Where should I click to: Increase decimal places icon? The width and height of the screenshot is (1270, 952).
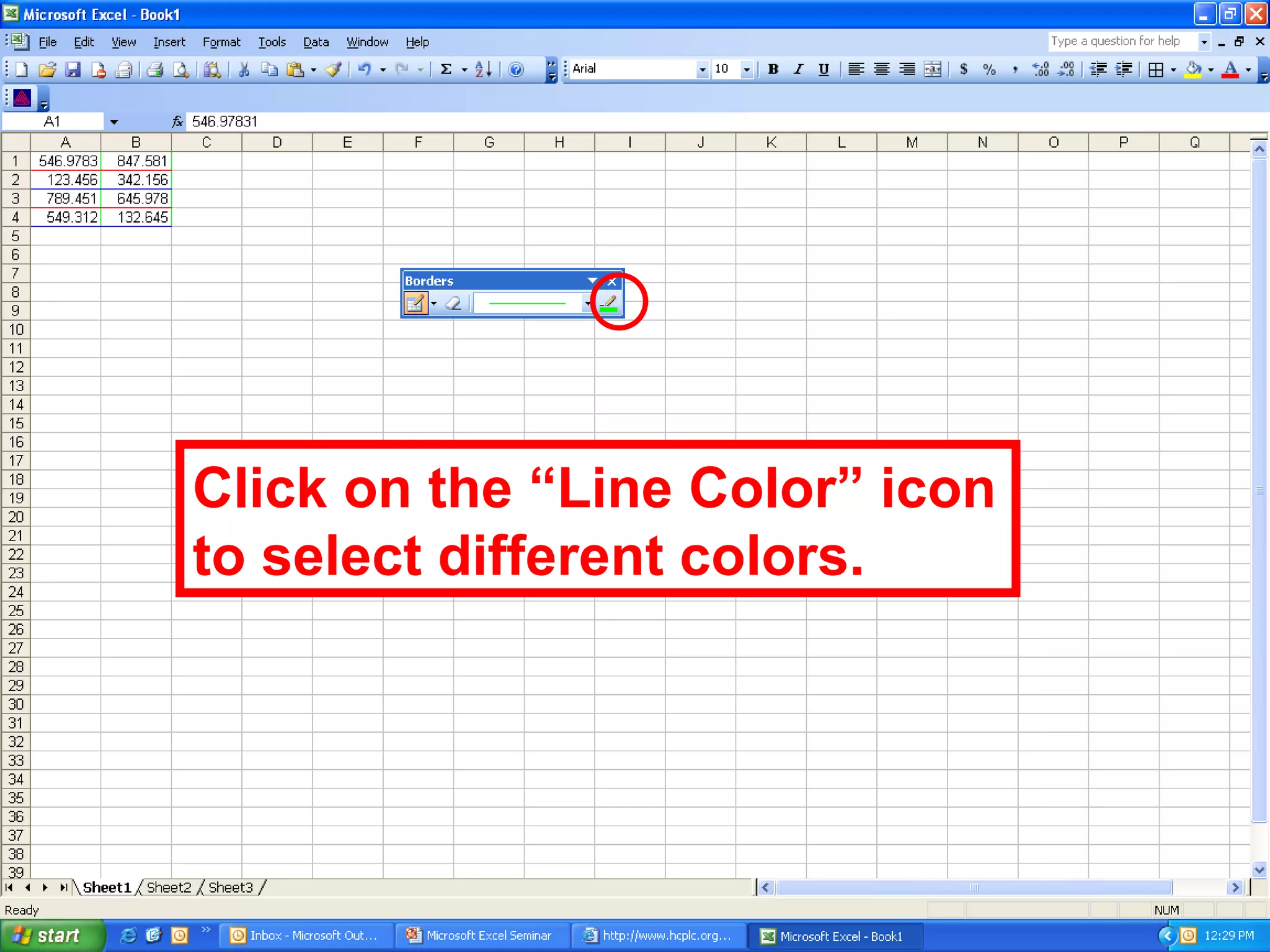[x=1041, y=69]
